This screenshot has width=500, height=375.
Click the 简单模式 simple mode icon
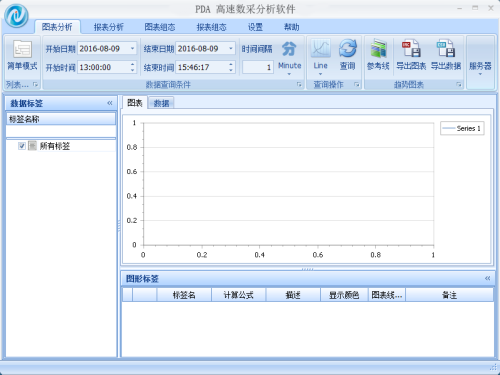(x=22, y=49)
